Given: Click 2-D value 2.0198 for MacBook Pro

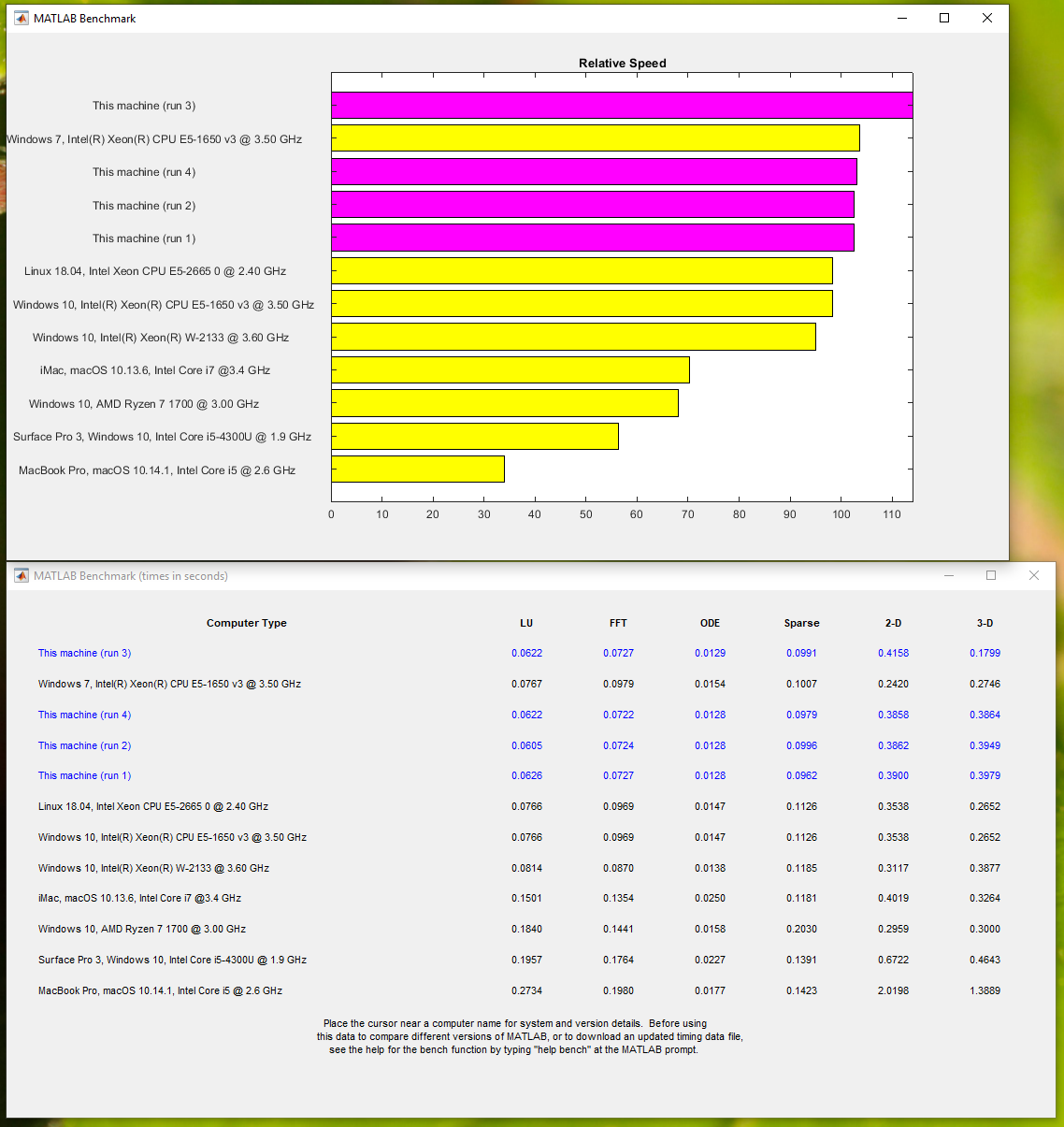Looking at the screenshot, I should (x=894, y=990).
